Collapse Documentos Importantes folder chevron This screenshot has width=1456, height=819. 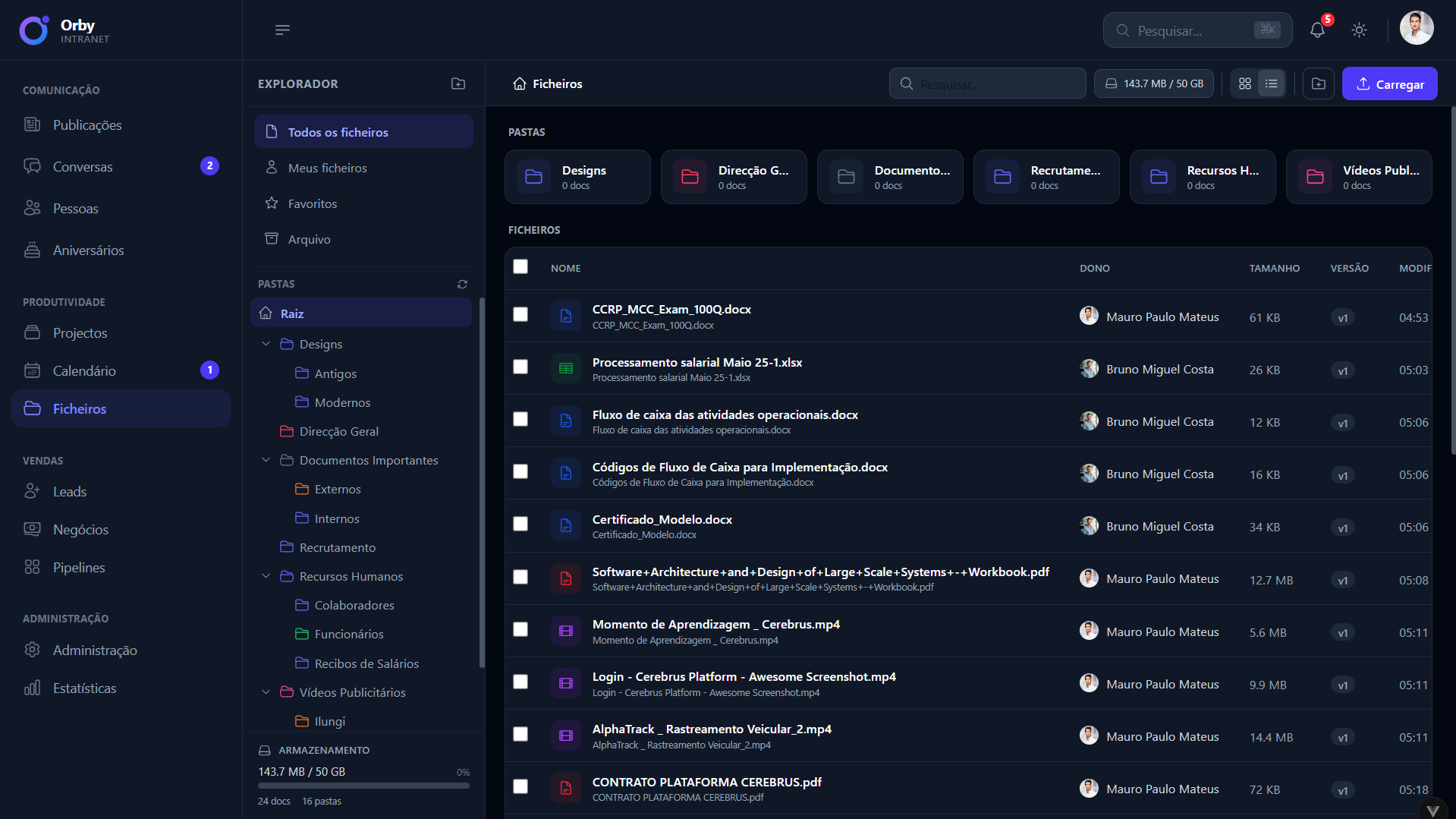[266, 460]
